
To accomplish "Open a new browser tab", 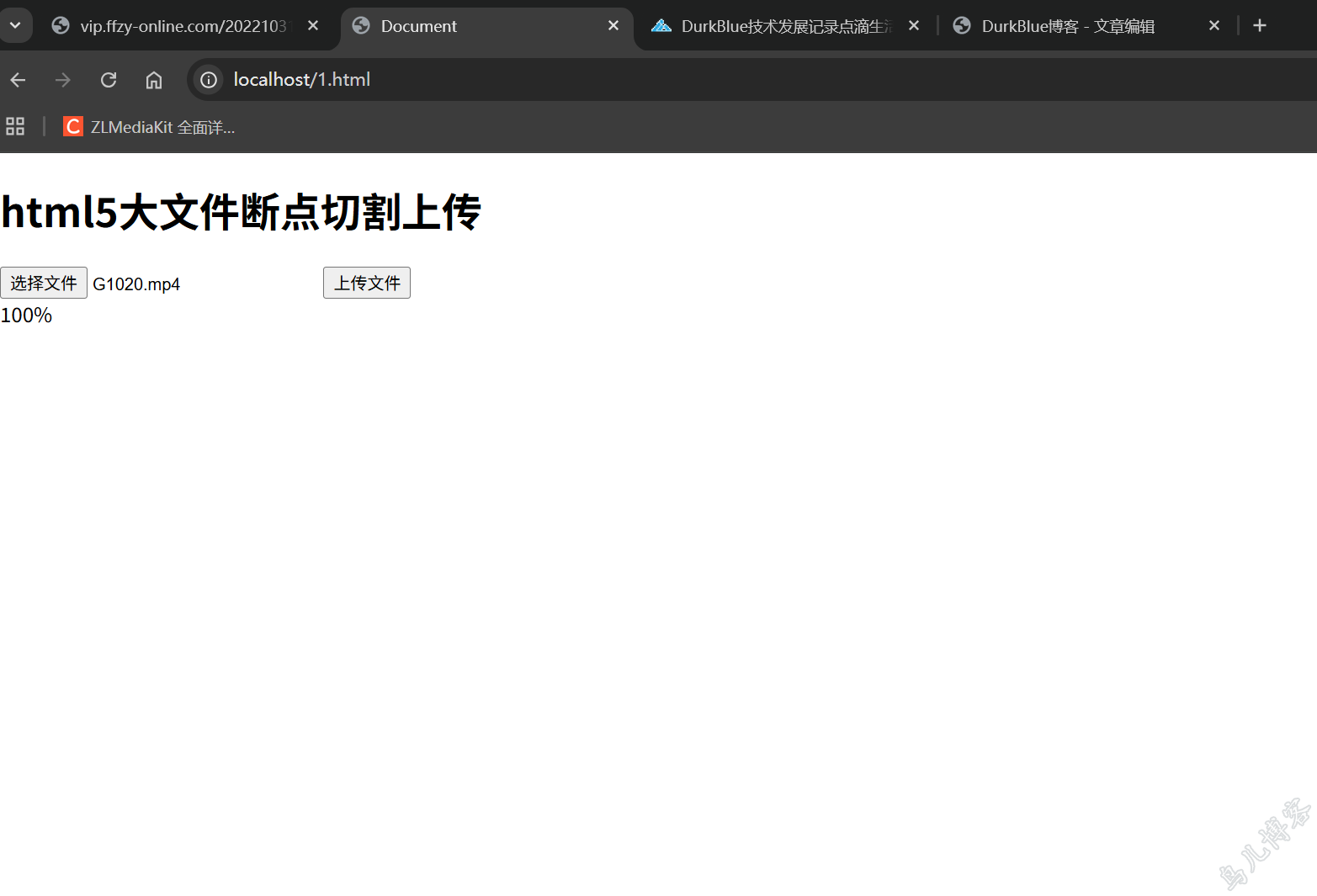I will [1259, 25].
